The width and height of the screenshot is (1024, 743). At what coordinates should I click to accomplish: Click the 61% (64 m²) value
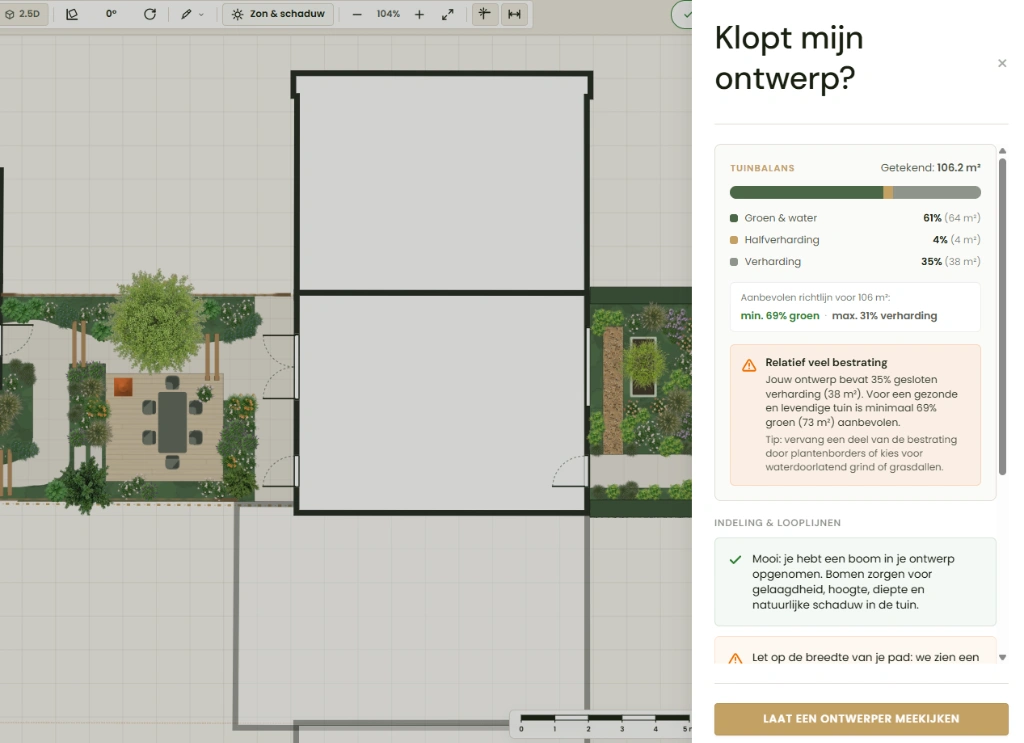coord(952,218)
